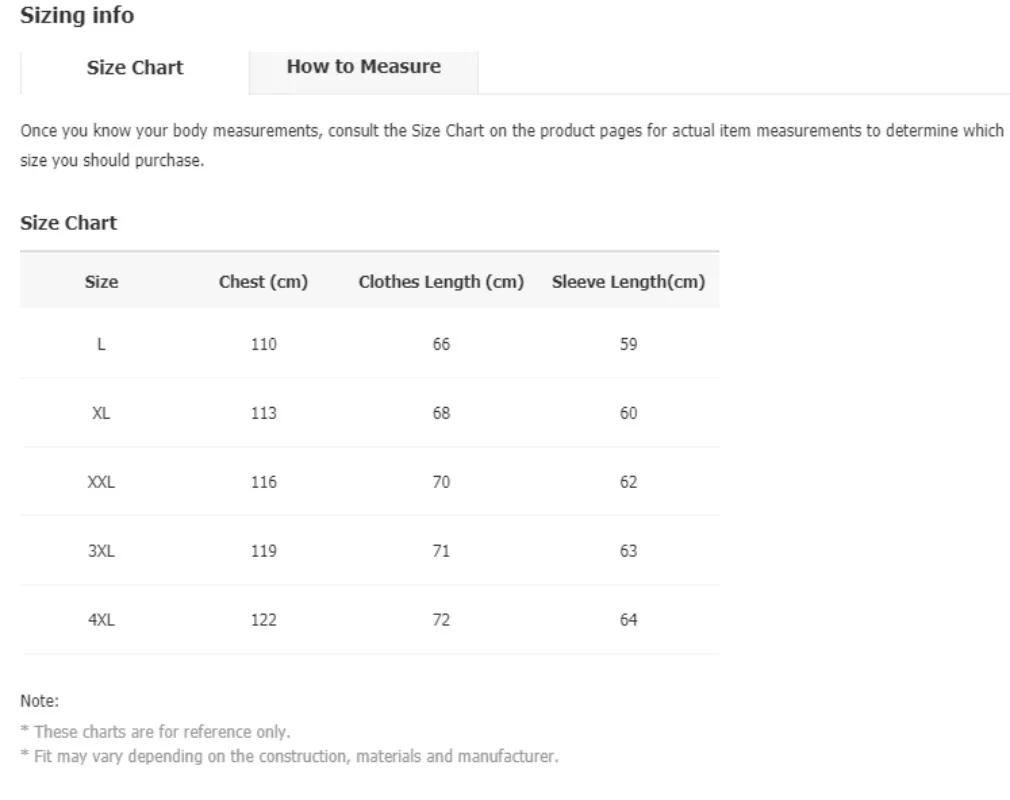The width and height of the screenshot is (1010, 800).
Task: Select the Size Chart tab
Action: click(135, 67)
